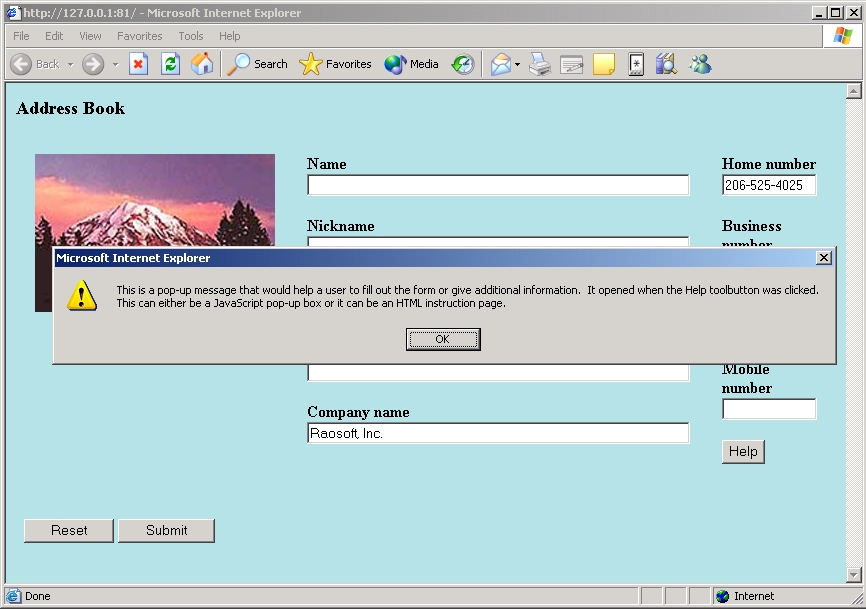Image resolution: width=866 pixels, height=609 pixels.
Task: Open the Back history dropdown arrow
Action: coord(70,65)
